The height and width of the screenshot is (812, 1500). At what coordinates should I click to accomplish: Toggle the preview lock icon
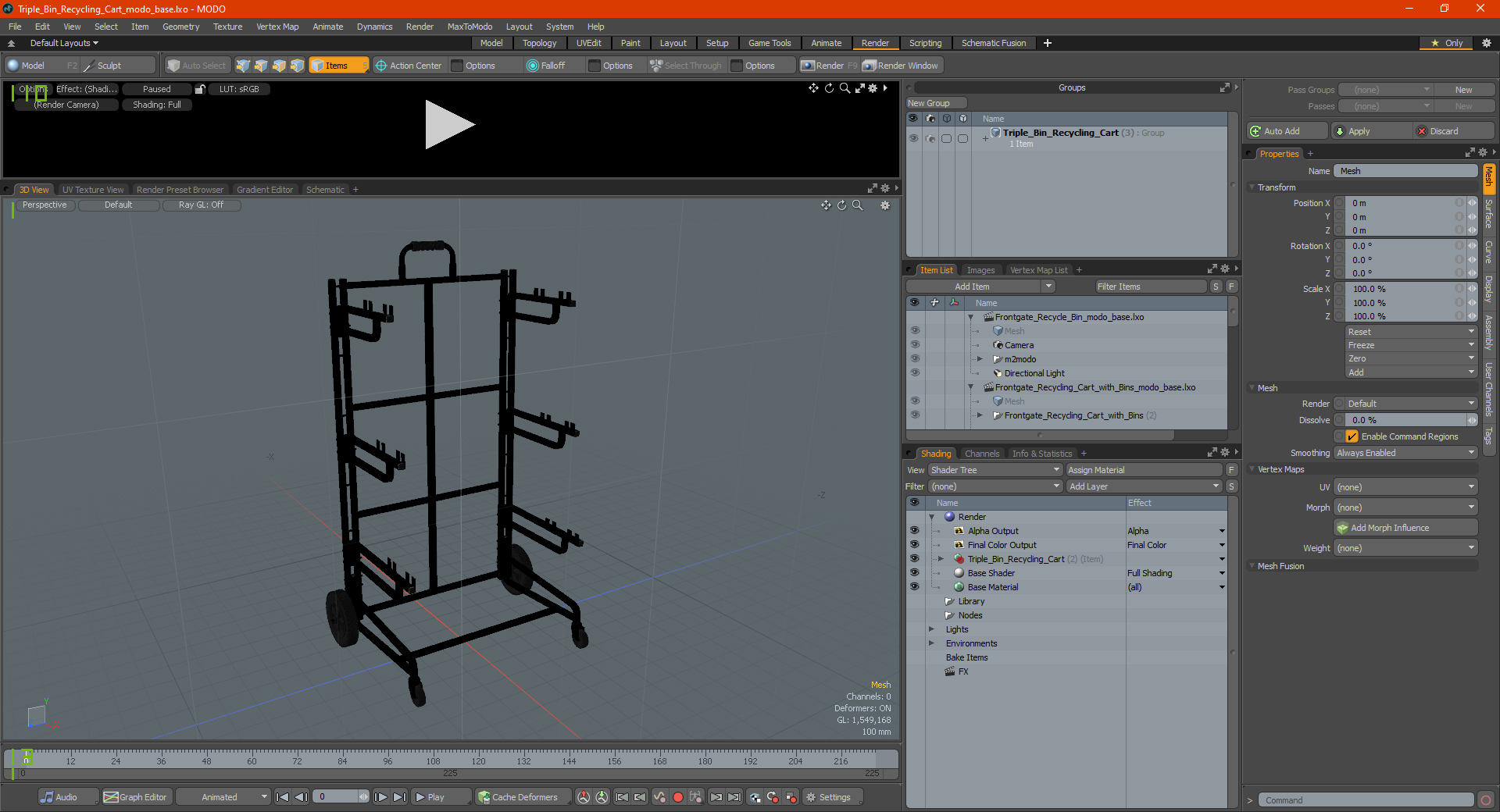200,89
